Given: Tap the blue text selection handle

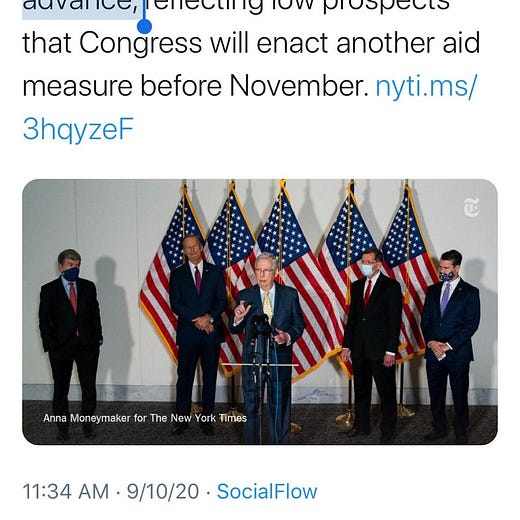Looking at the screenshot, I should coord(144,26).
